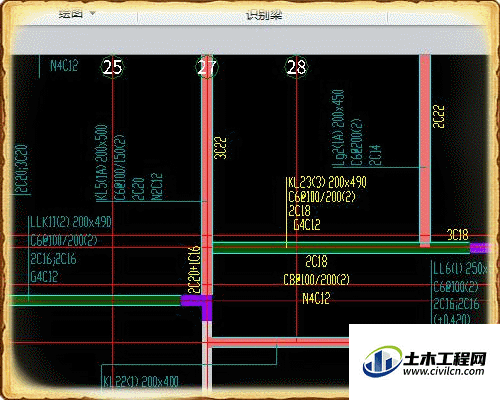Select the KL5(1A) 200x500 vertical label
The height and width of the screenshot is (400, 500).
(102, 163)
